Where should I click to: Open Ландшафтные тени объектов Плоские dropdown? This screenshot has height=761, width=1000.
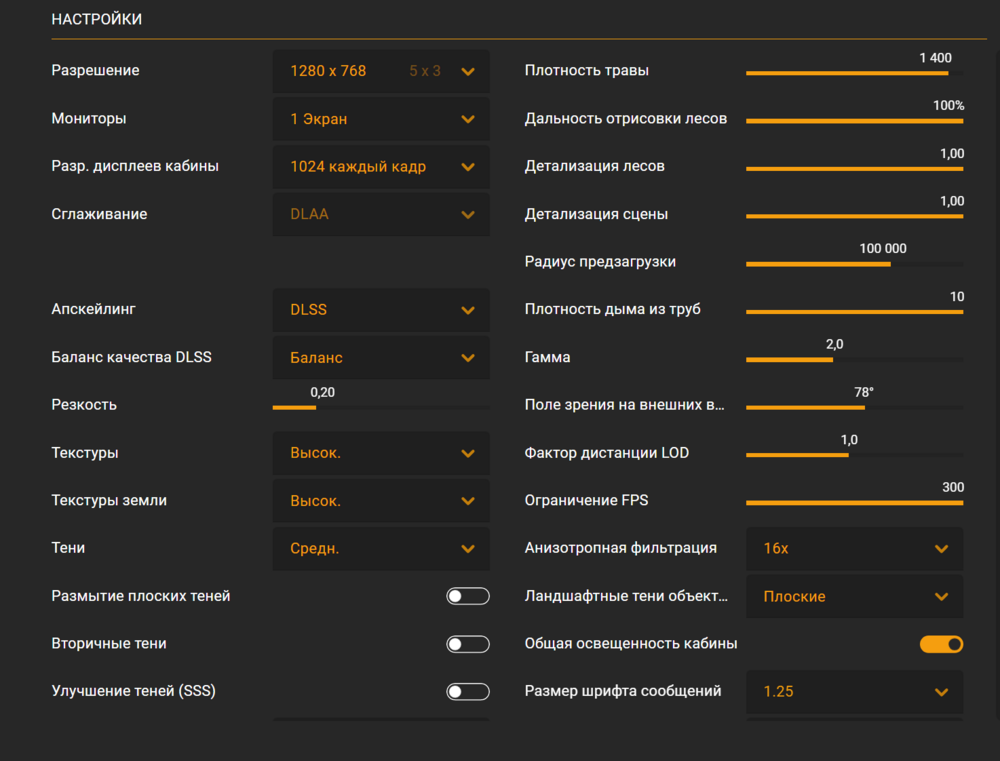click(854, 597)
